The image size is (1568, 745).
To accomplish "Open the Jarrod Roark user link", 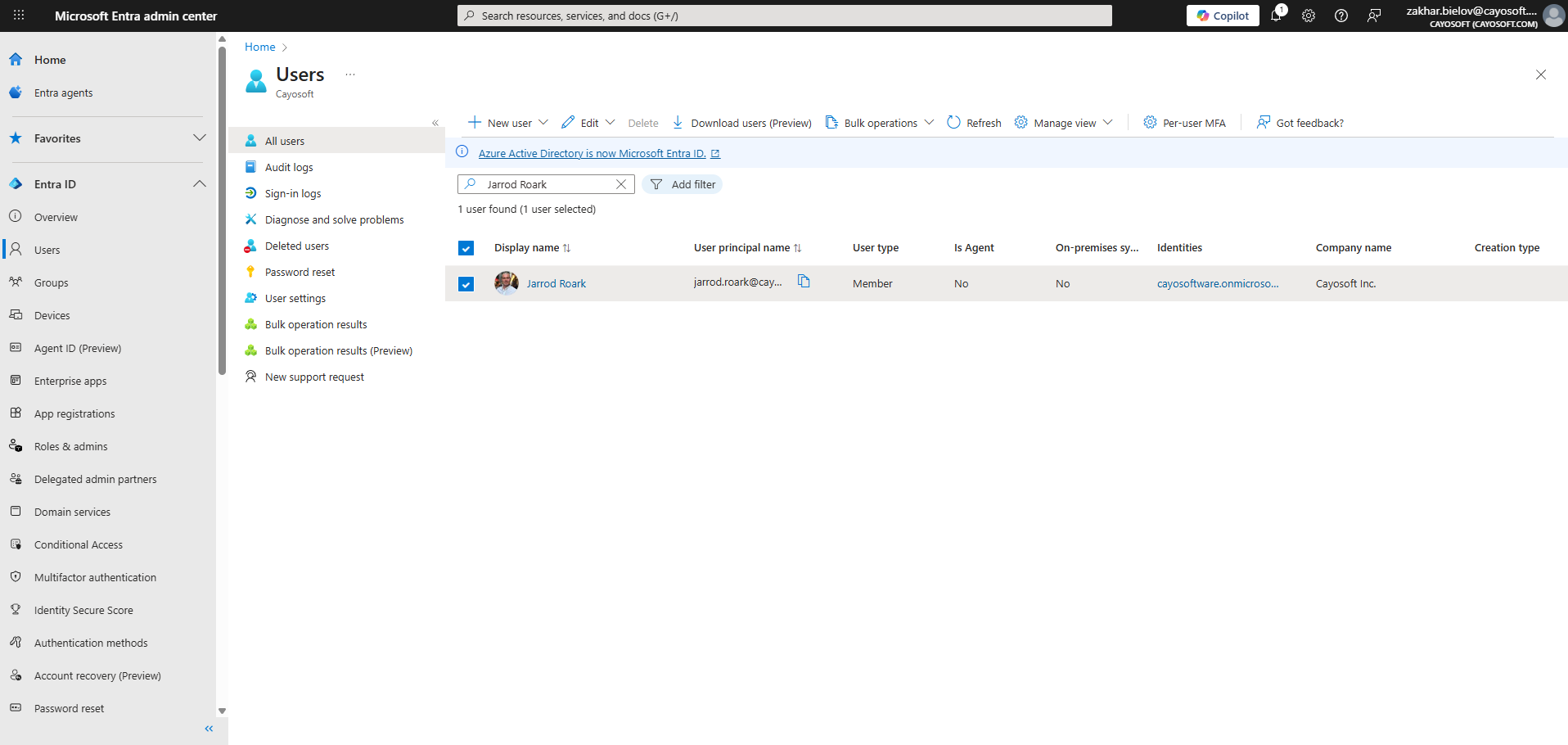I will click(556, 284).
